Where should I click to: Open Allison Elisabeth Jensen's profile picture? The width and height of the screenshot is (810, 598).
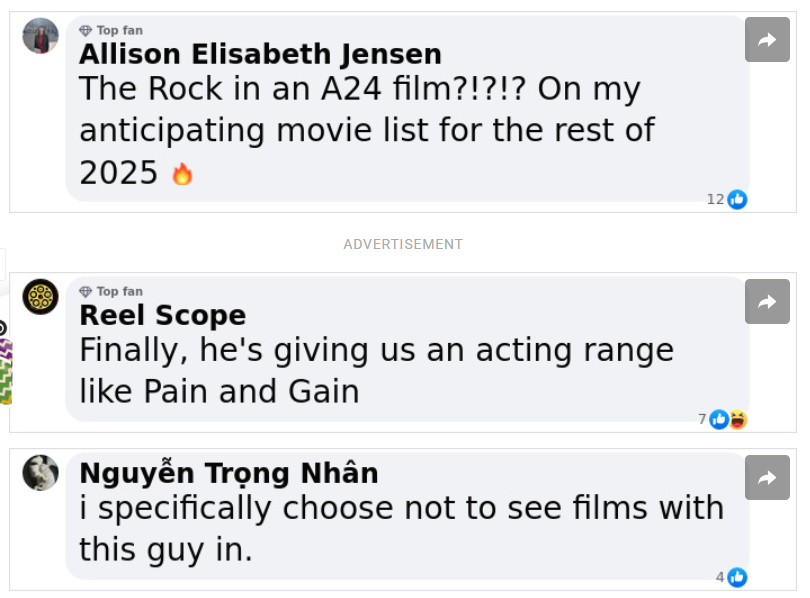(40, 36)
